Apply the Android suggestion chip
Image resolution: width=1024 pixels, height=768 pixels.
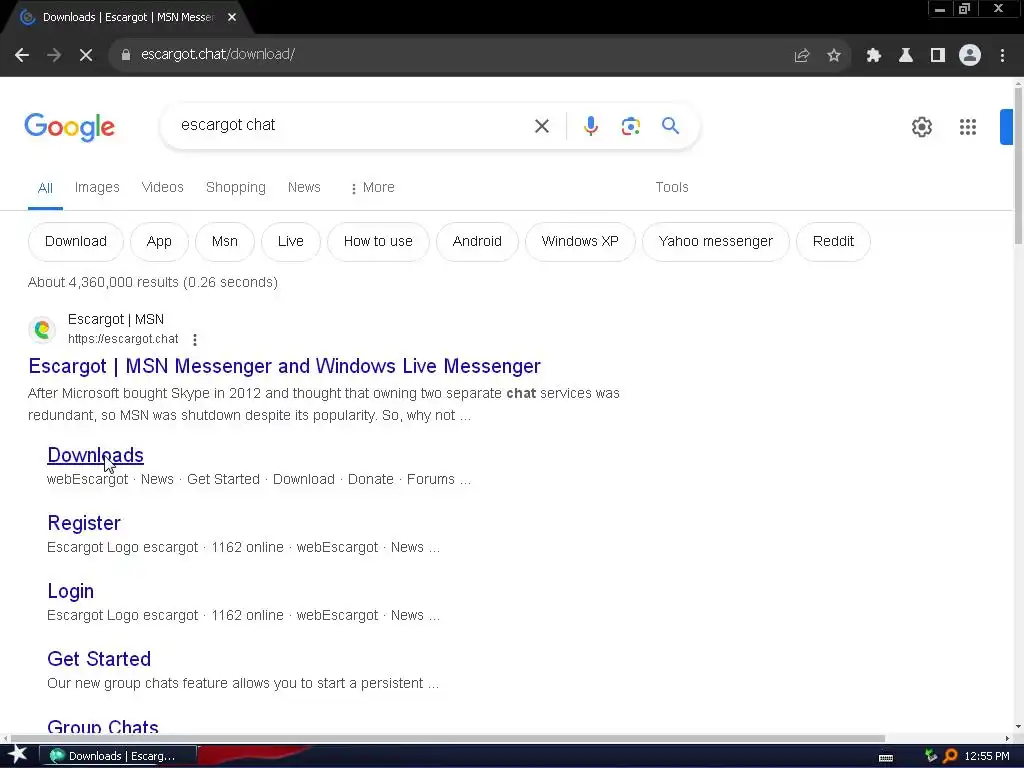click(477, 242)
